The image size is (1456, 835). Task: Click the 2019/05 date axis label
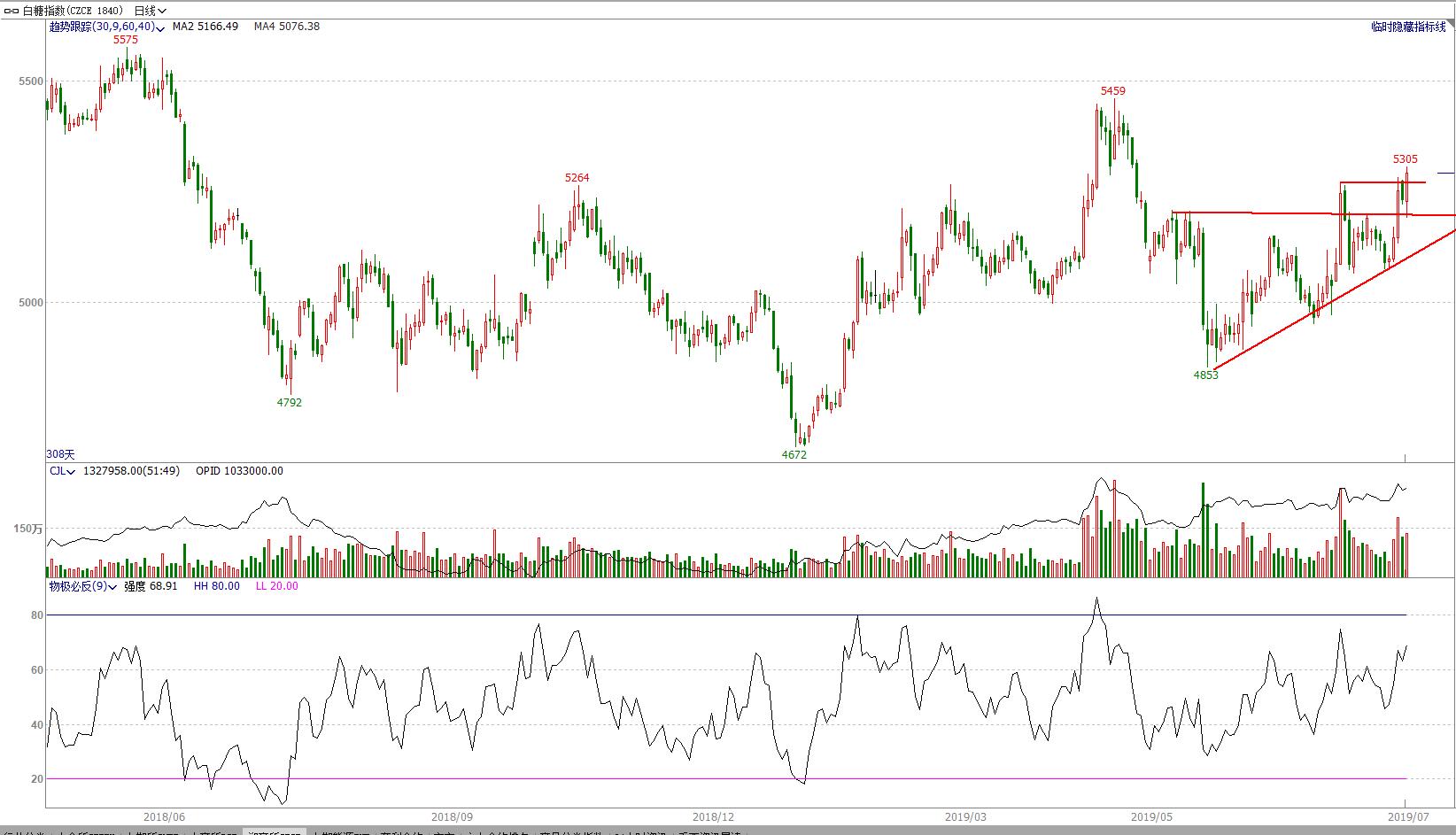coord(1152,817)
